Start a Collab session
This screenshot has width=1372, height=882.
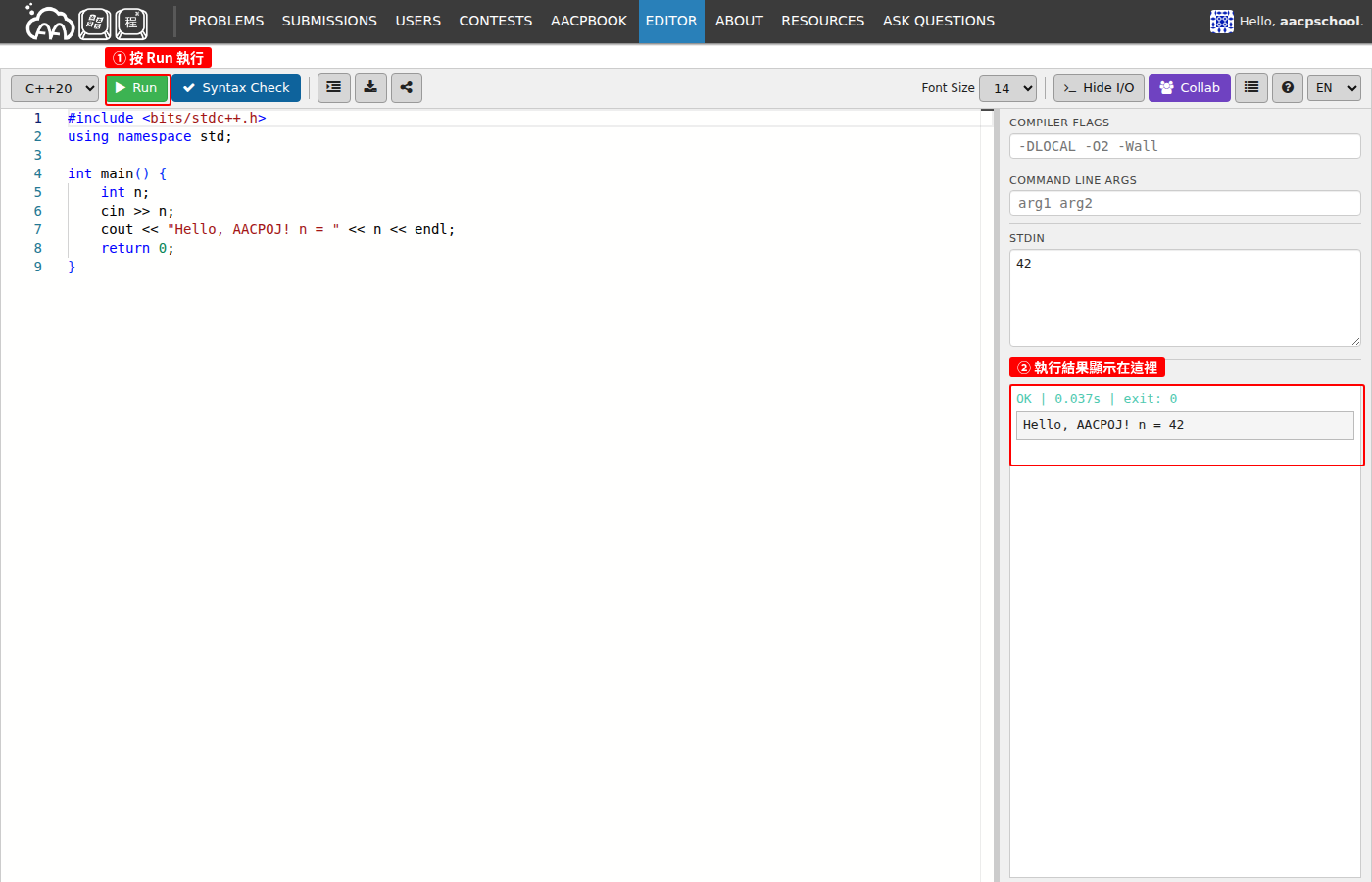1189,88
